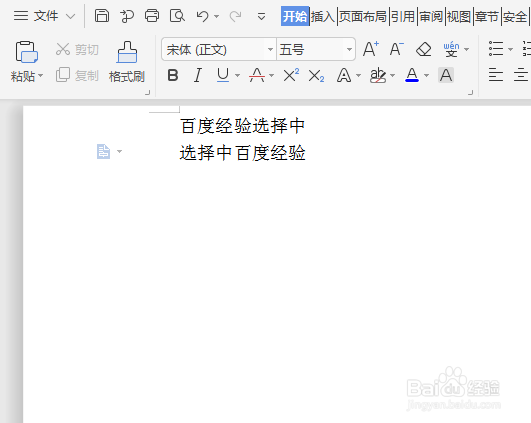Click the text effects outlined A icon
The image size is (531, 423).
[x=344, y=75]
